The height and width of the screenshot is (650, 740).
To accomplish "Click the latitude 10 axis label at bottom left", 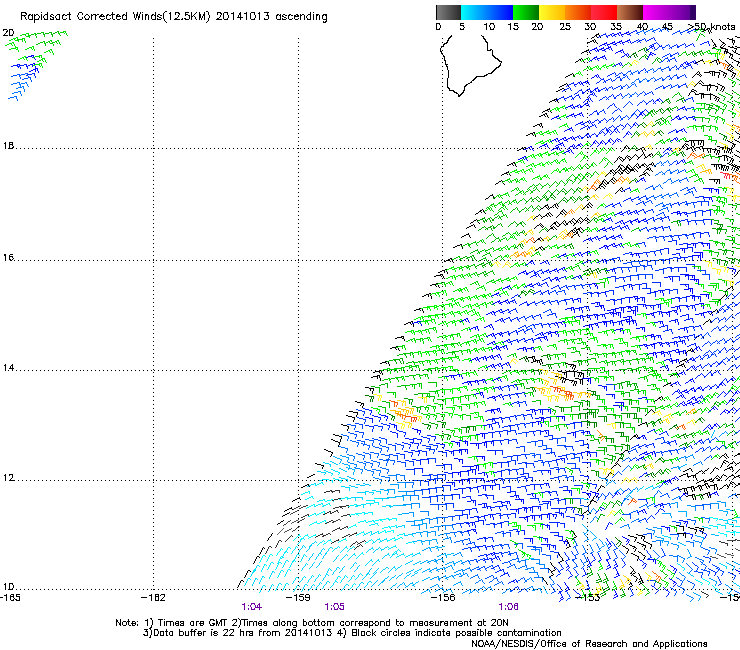I will tap(8, 587).
